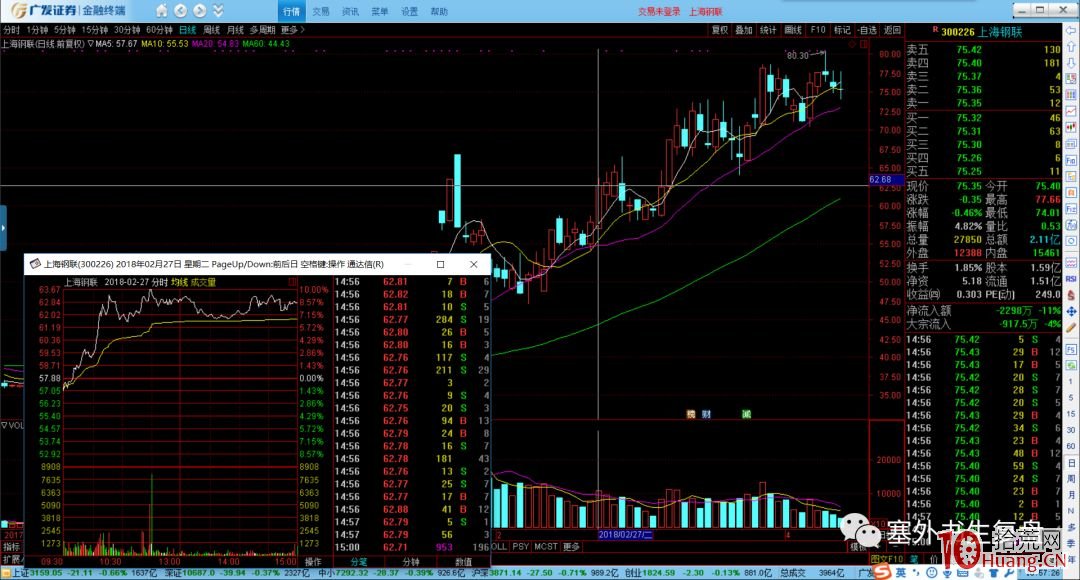Click the 300226 上海钢联 stock title
The image size is (1080, 580).
click(x=982, y=32)
